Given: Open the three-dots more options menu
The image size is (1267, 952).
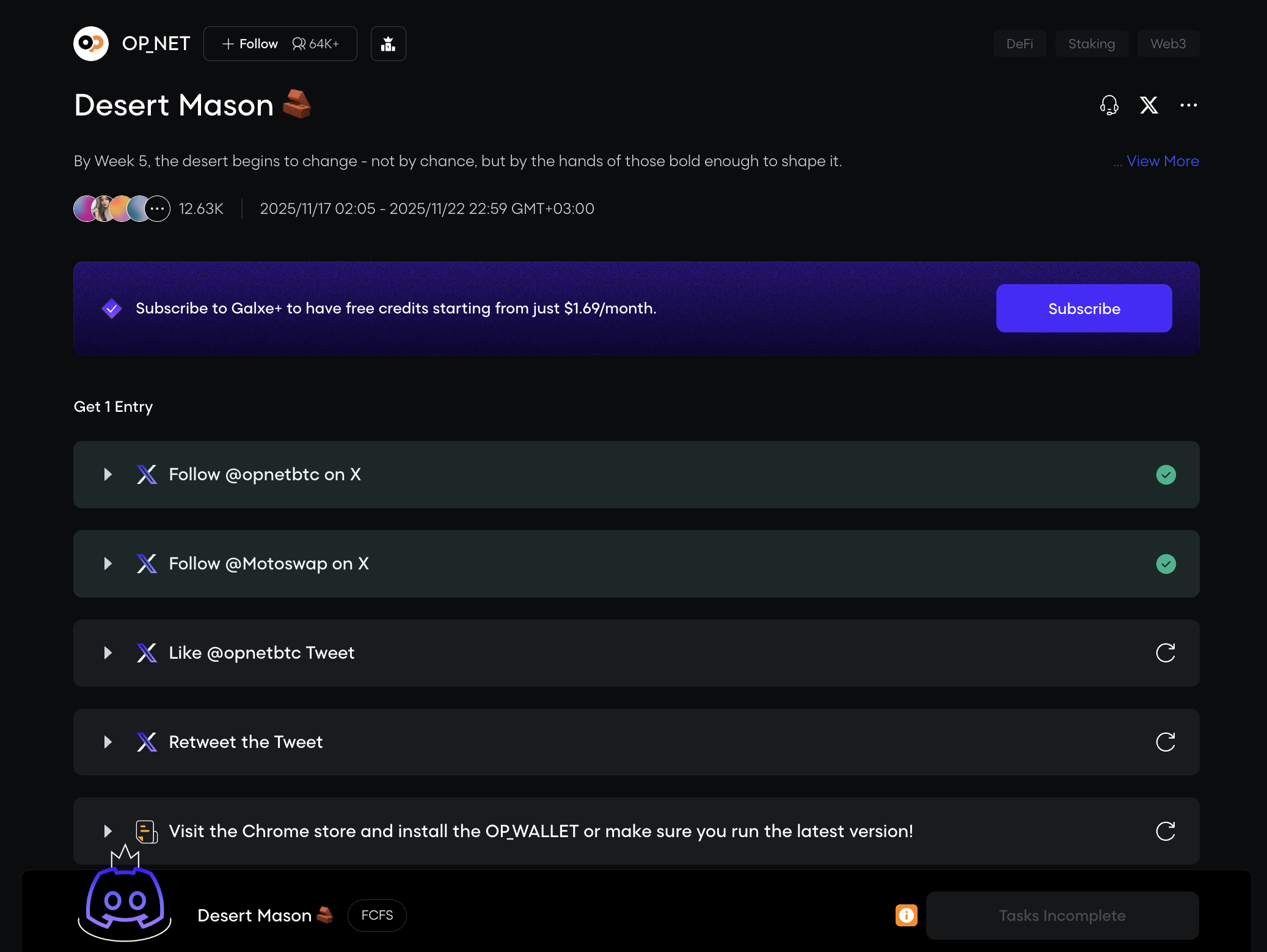Looking at the screenshot, I should pyautogui.click(x=1188, y=105).
